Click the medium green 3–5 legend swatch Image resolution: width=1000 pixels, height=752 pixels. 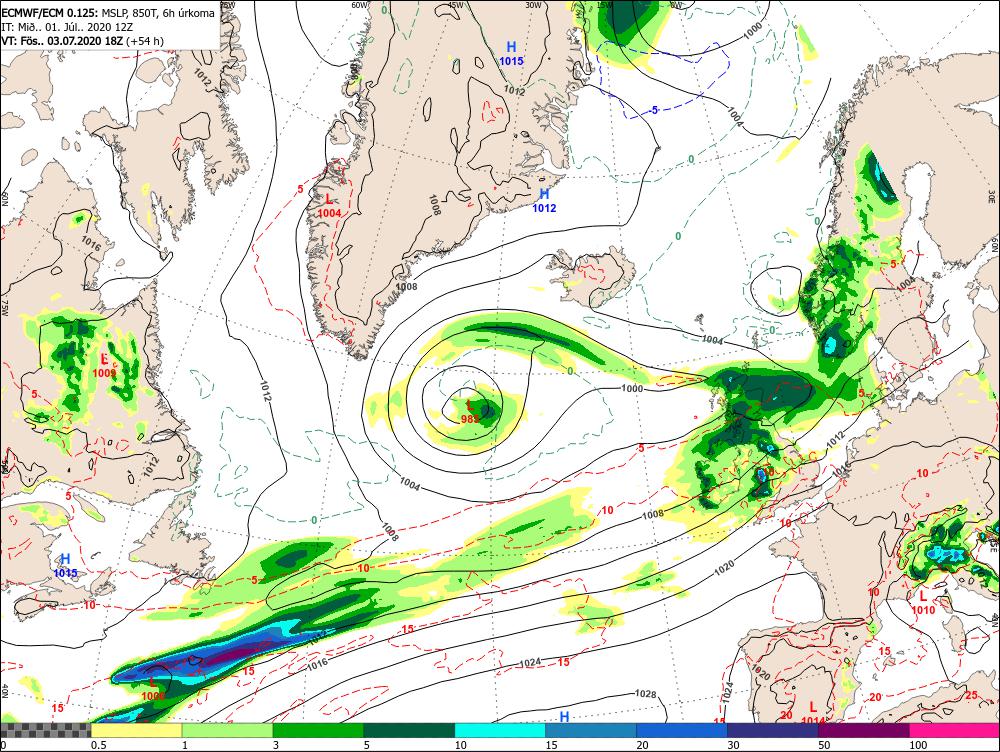(318, 730)
